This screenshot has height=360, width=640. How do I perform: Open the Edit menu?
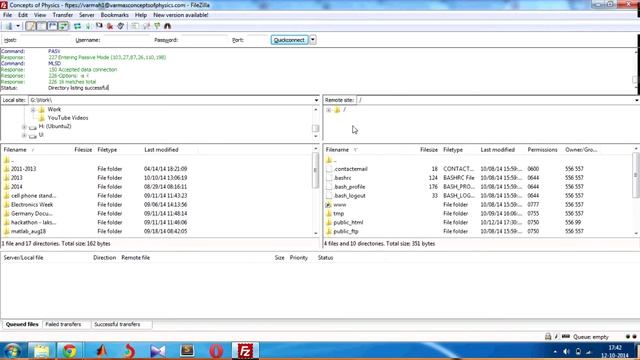[23, 15]
